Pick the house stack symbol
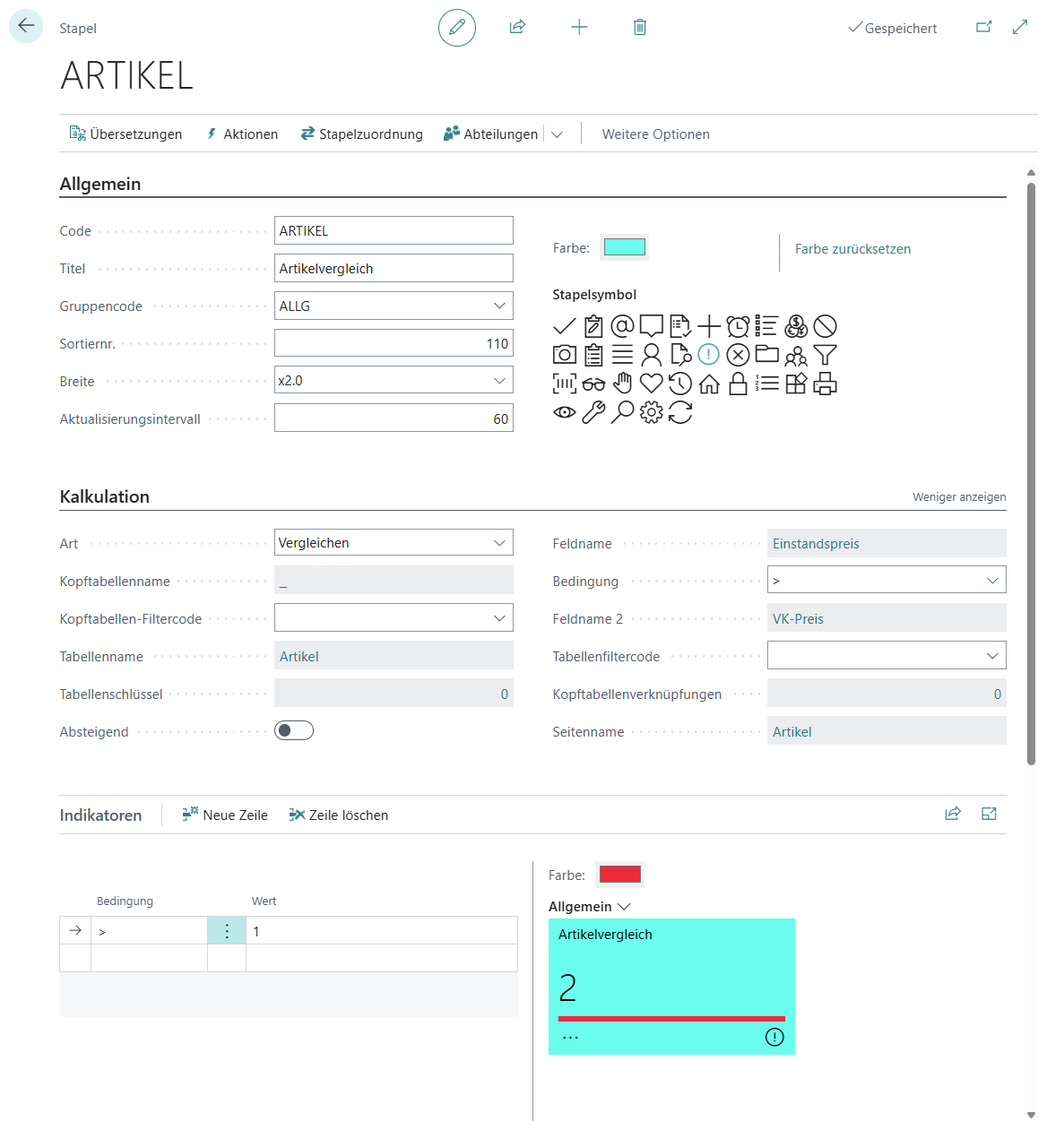 tap(709, 384)
